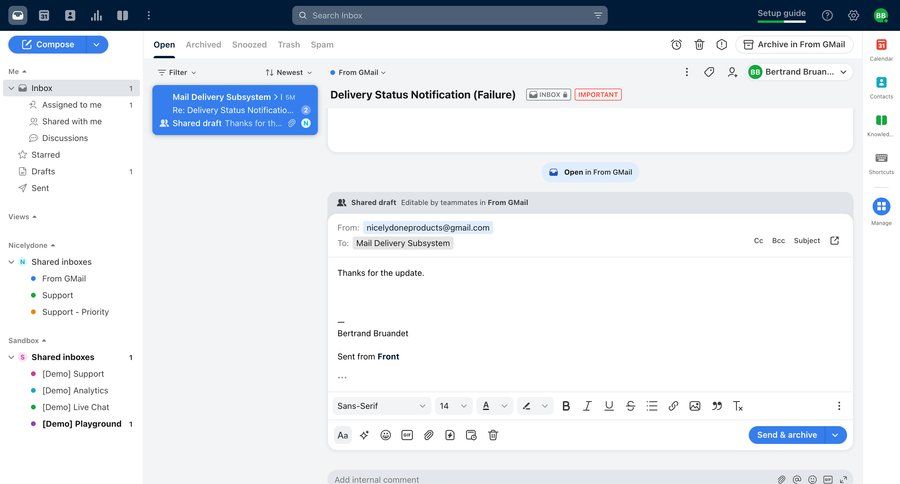Insert a block quote

(x=717, y=406)
